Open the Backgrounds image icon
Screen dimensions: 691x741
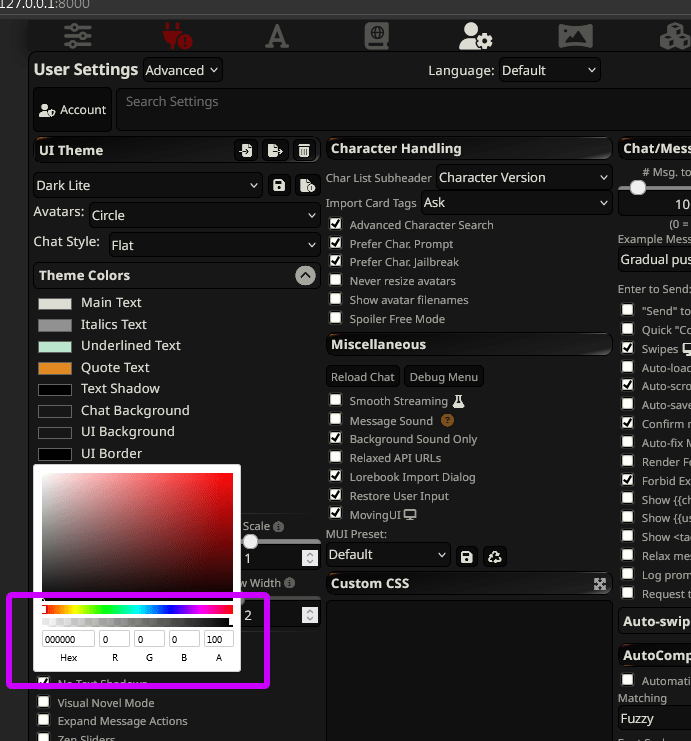pos(575,36)
